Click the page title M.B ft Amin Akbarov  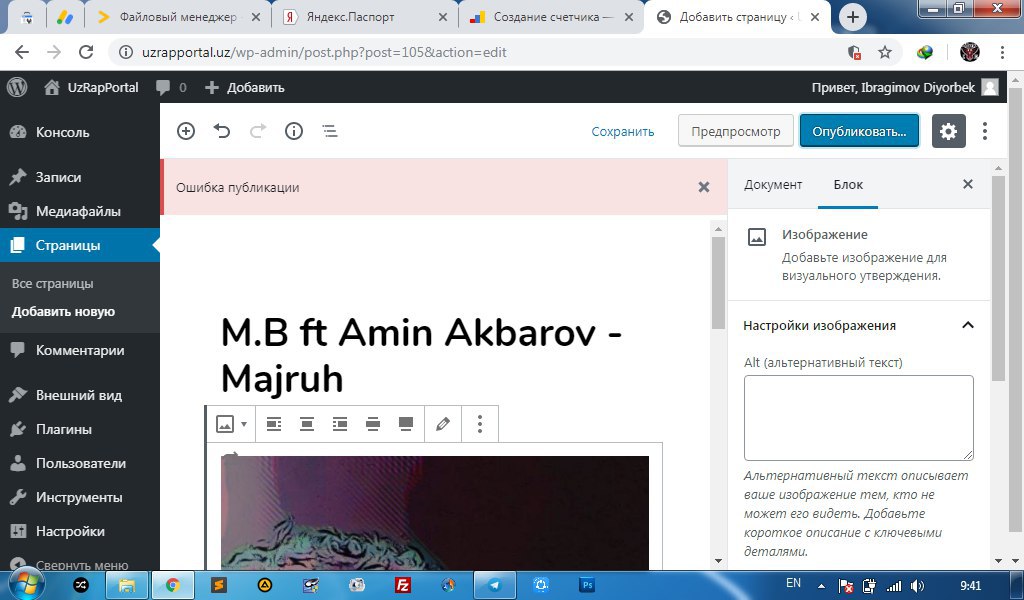[421, 355]
